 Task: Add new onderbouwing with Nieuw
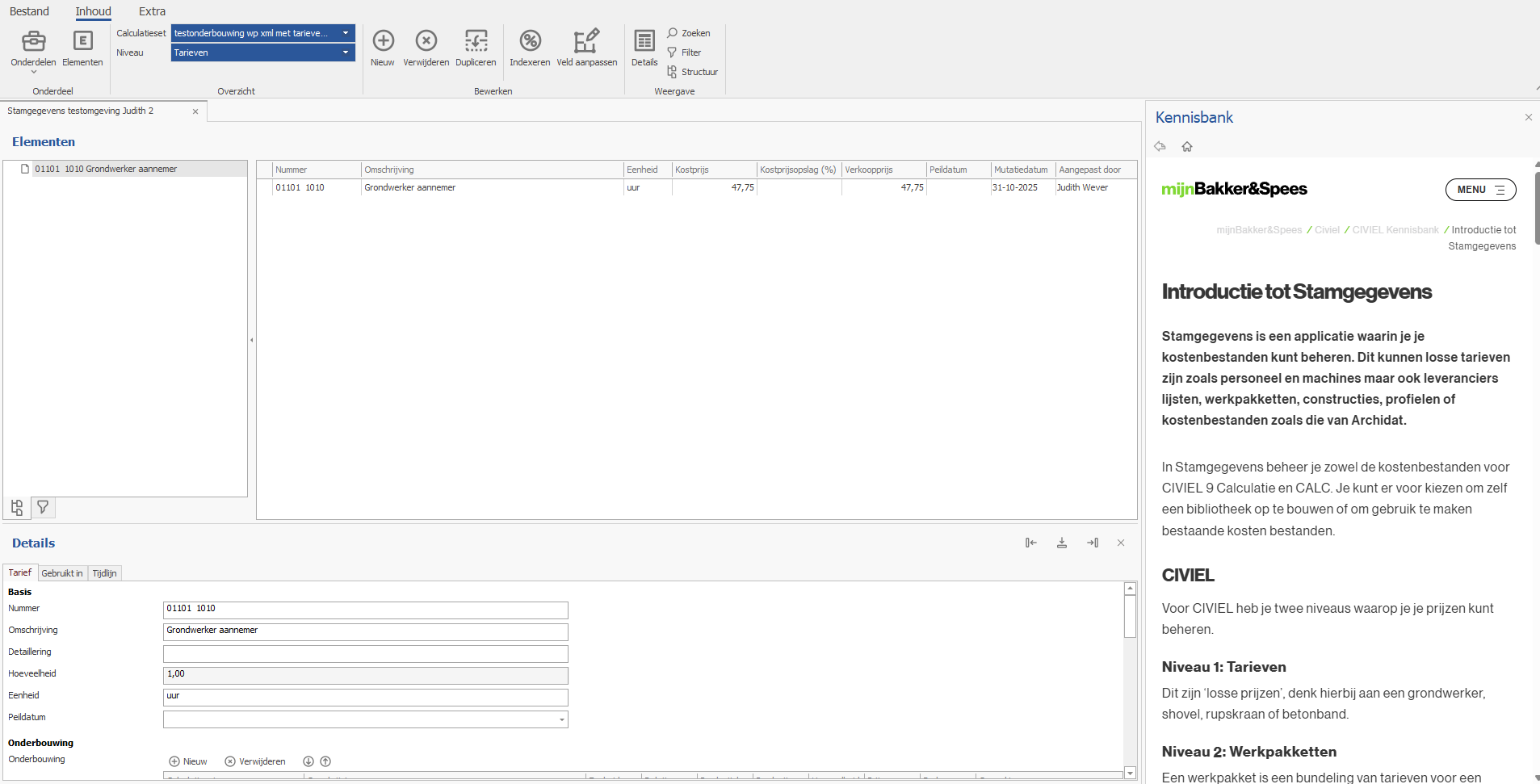pyautogui.click(x=188, y=761)
